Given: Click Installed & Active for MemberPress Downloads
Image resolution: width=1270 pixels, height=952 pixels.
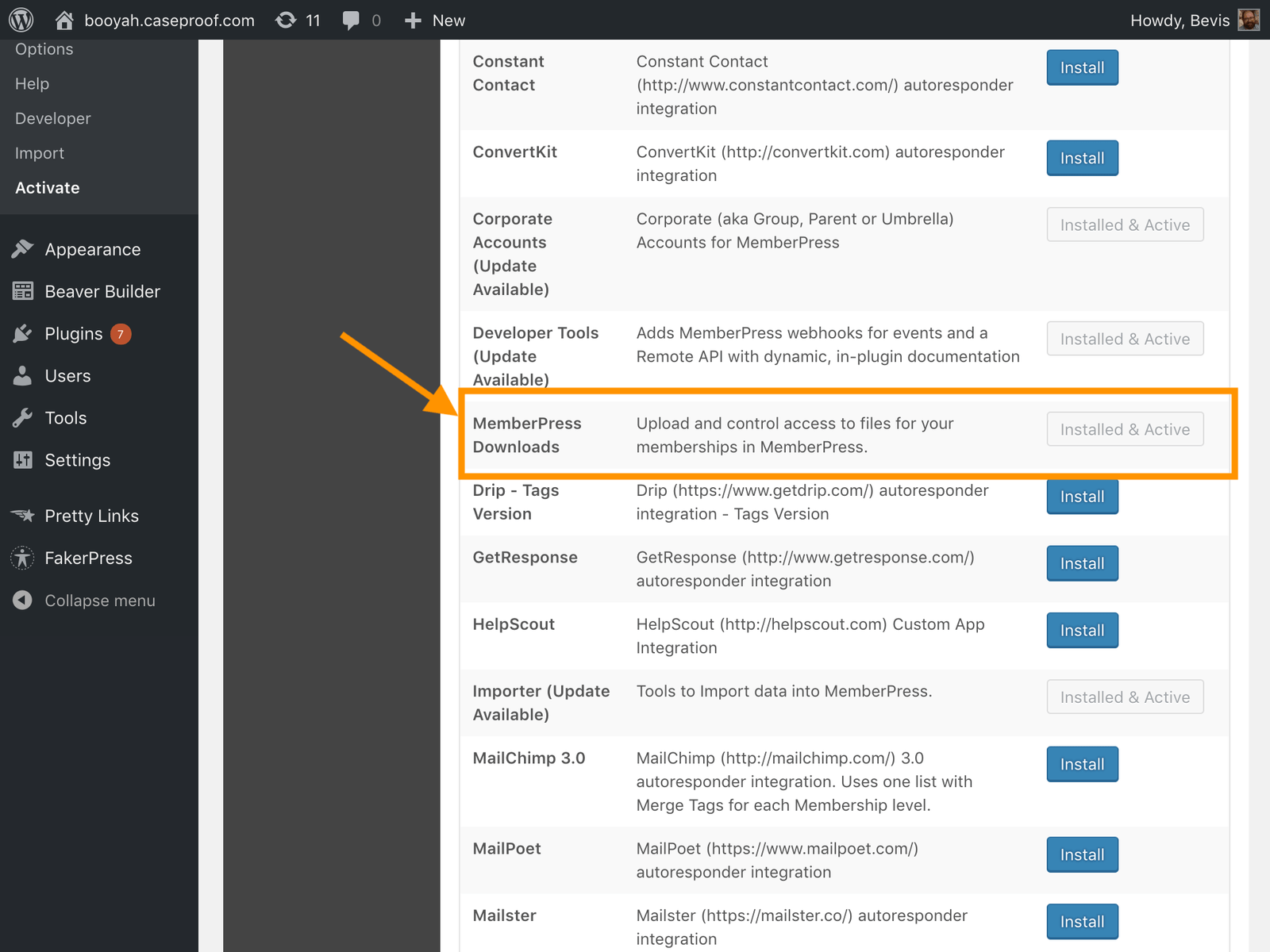Looking at the screenshot, I should [x=1125, y=429].
